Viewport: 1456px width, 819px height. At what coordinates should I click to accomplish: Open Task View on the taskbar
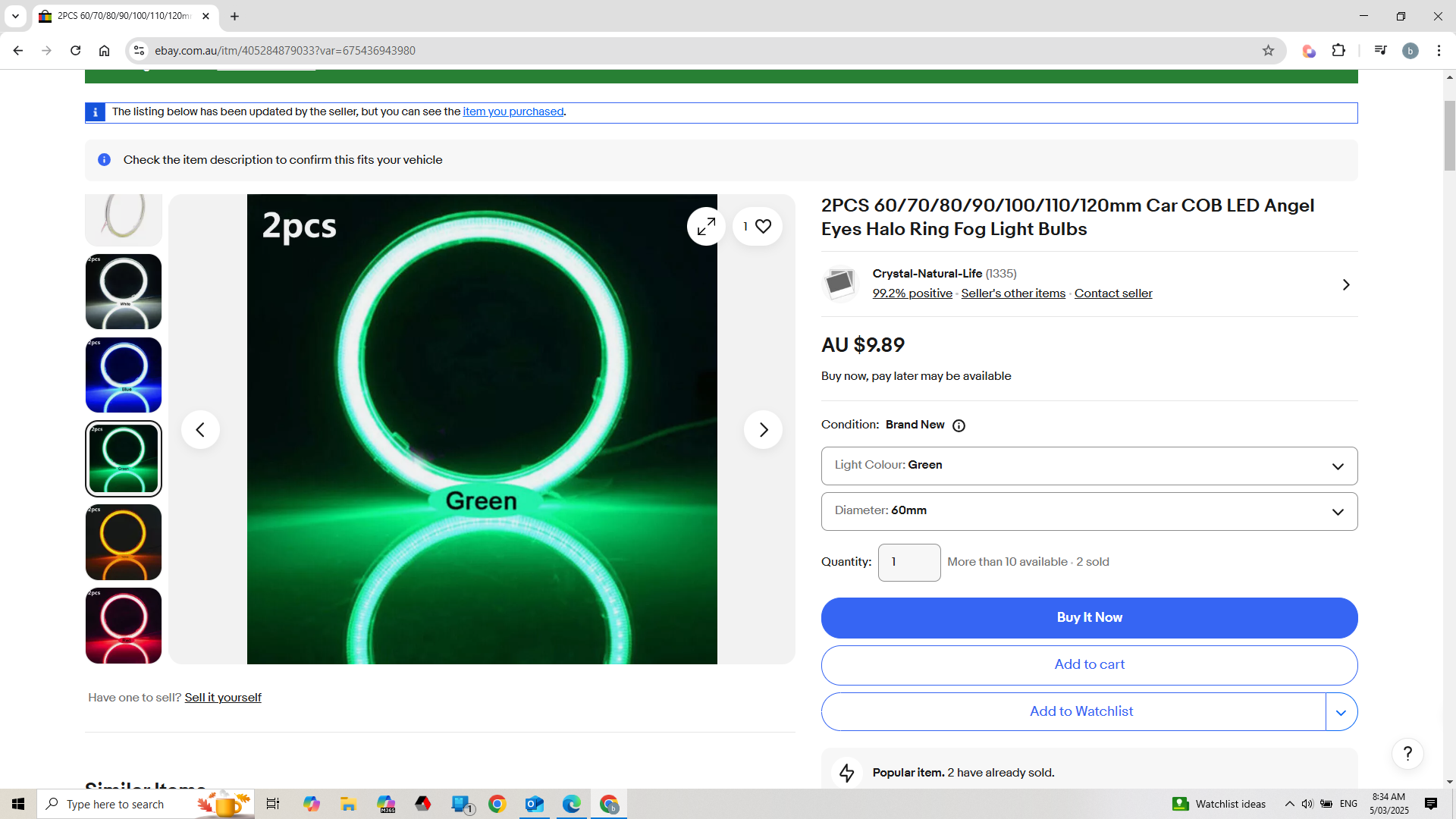(x=273, y=804)
